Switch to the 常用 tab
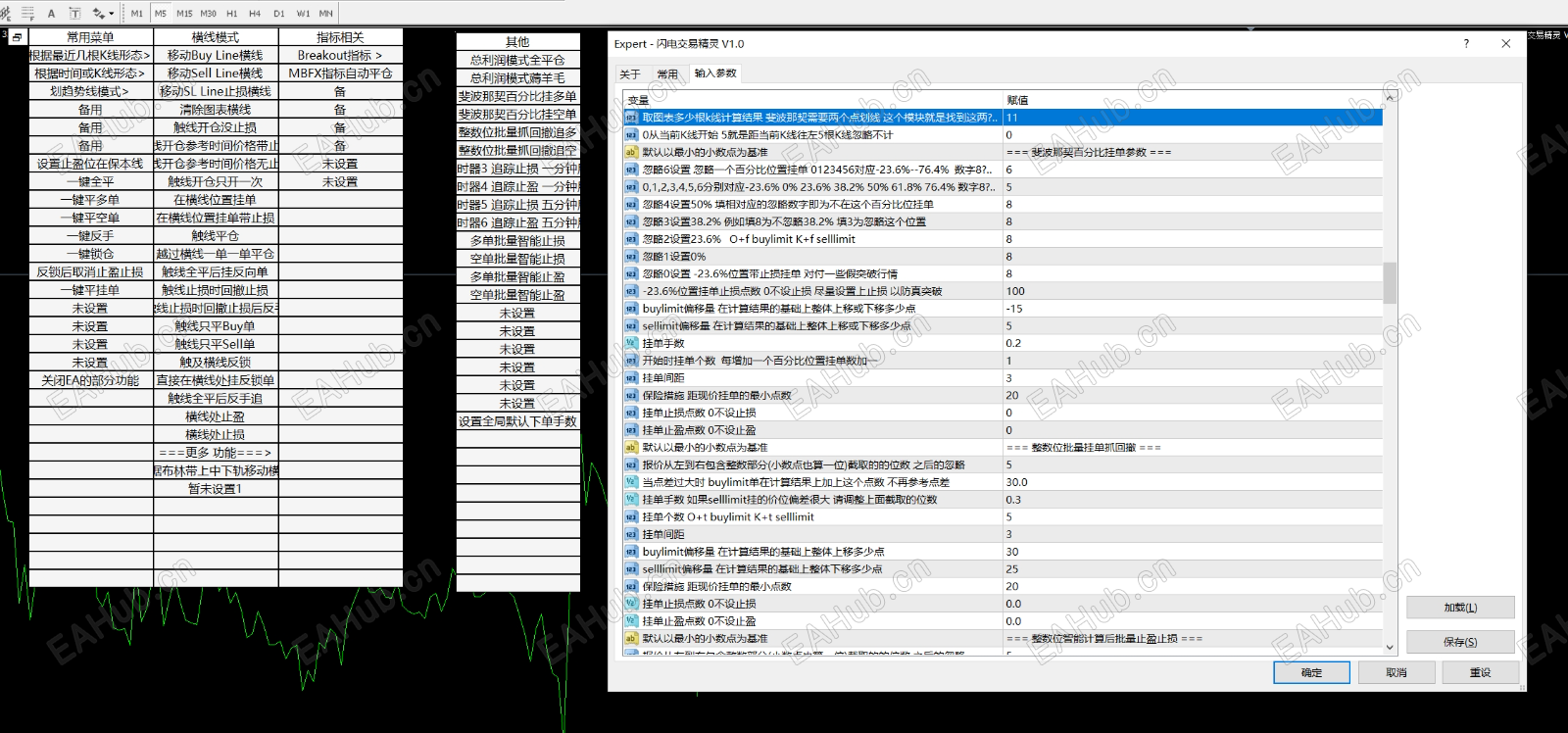 [667, 74]
